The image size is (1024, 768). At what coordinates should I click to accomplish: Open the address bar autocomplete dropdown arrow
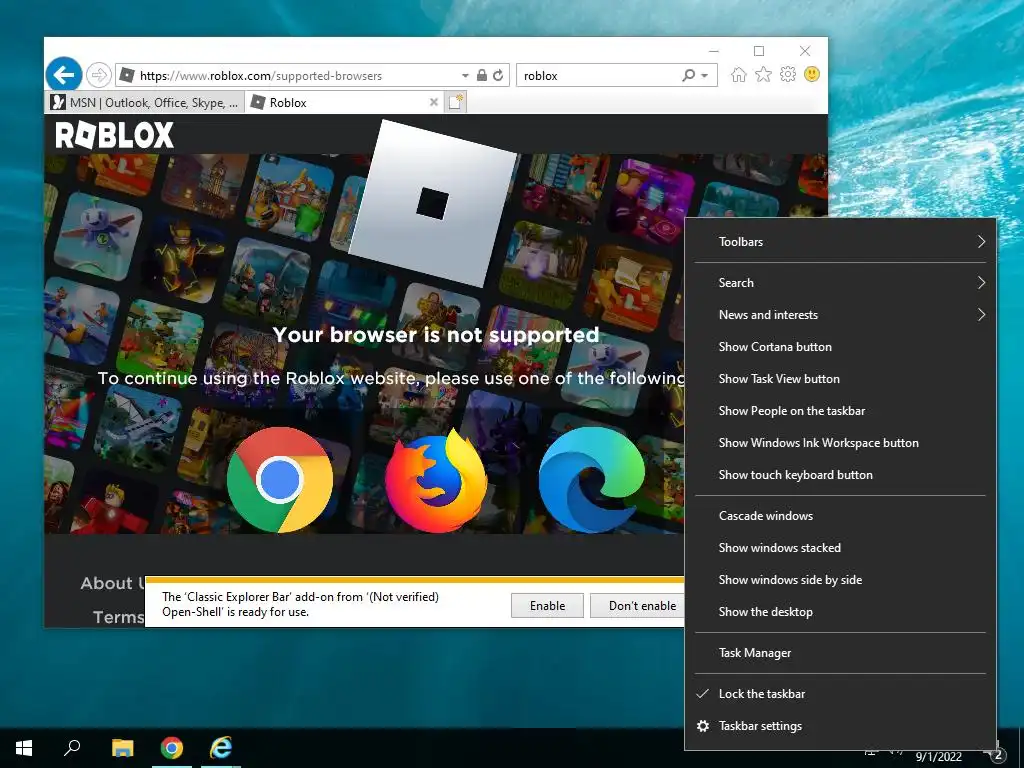465,76
